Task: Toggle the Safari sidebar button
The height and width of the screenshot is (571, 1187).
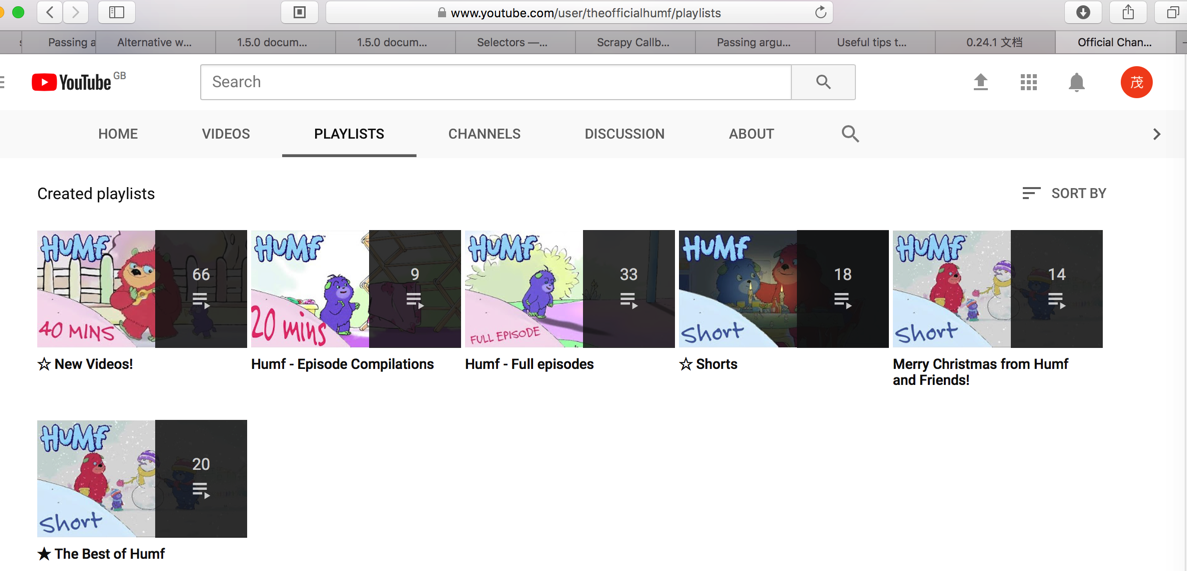Action: tap(117, 12)
